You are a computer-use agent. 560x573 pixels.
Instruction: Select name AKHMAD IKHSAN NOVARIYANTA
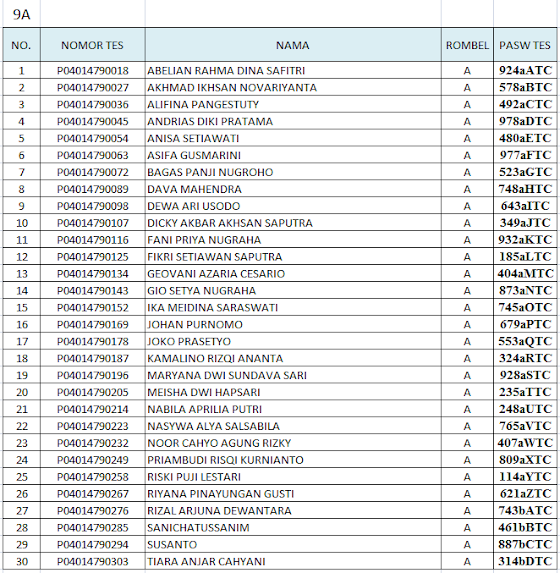(232, 88)
